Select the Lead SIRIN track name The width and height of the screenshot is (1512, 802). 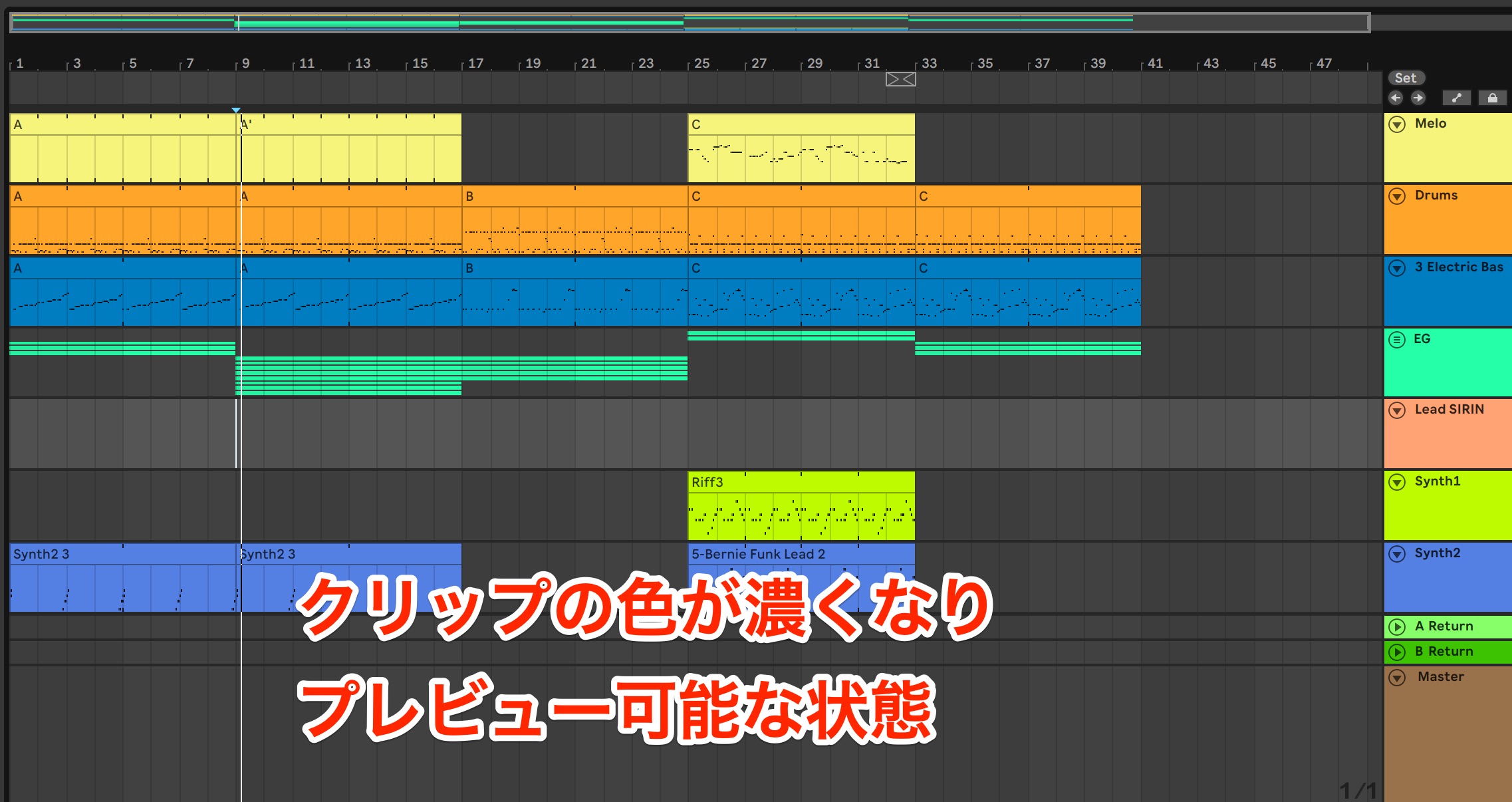pos(1449,410)
